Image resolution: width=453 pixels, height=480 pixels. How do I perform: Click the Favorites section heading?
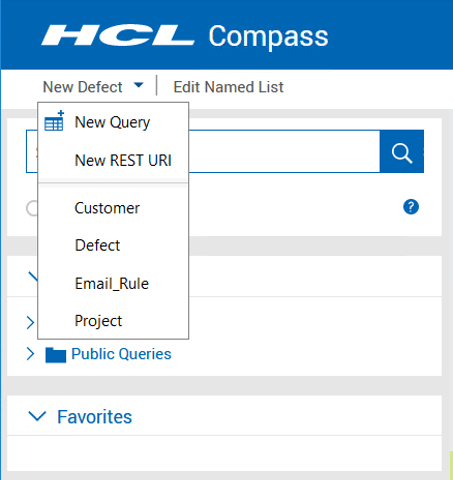pos(95,417)
